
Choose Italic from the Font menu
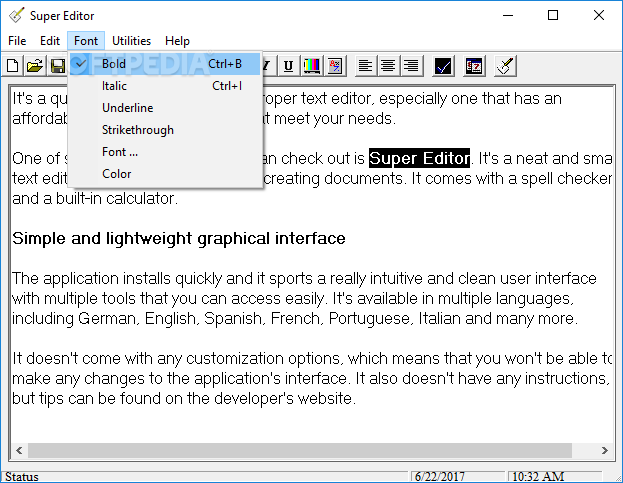click(165, 86)
